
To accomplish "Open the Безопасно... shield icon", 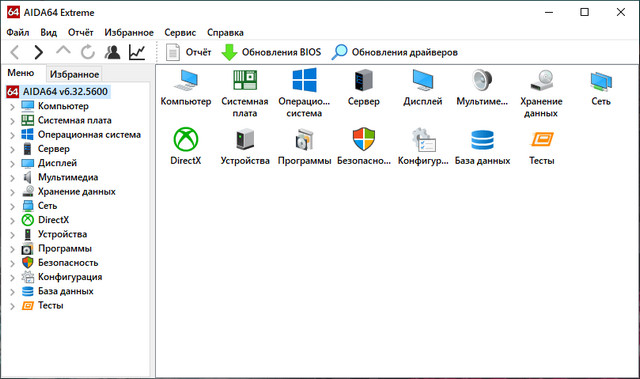I will click(364, 139).
